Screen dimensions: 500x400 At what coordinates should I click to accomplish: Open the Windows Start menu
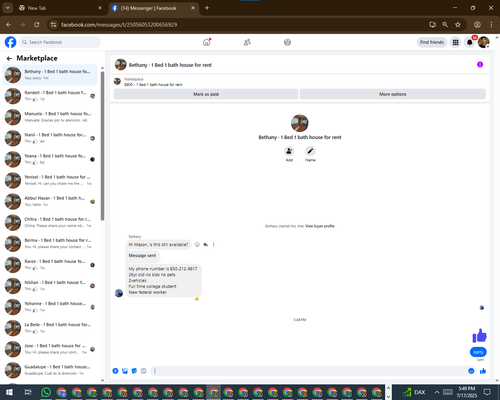9,392
